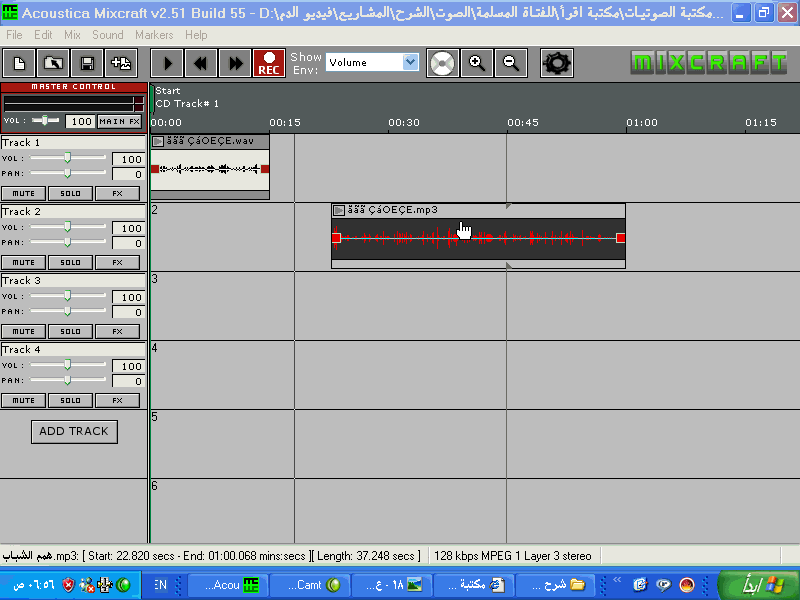Open FX for Track 1
This screenshot has height=600, width=800.
click(117, 193)
